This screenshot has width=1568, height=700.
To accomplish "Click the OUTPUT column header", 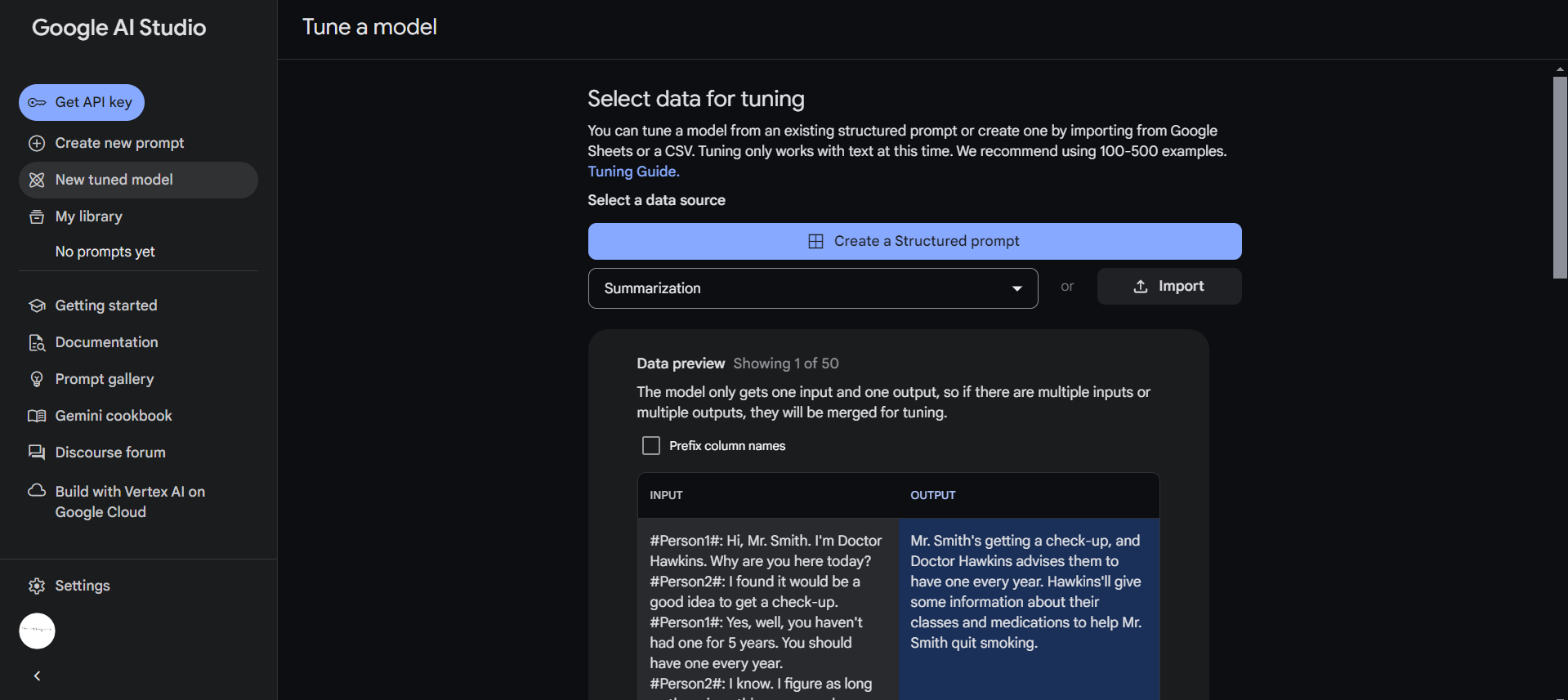I will tap(933, 495).
